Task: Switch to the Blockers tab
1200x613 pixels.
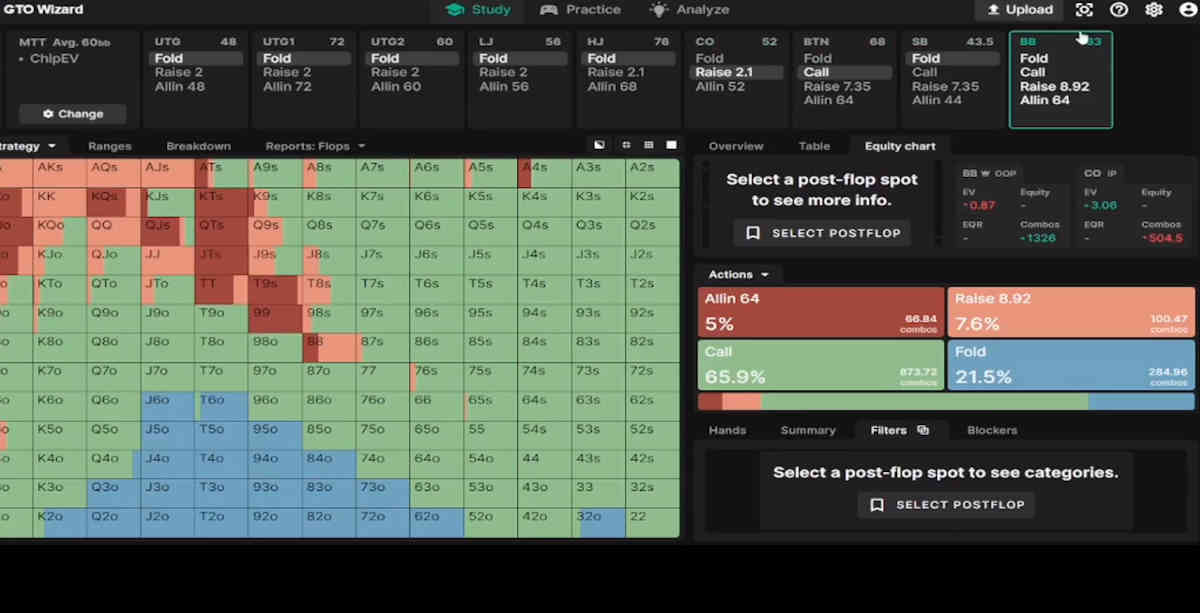Action: [x=992, y=430]
